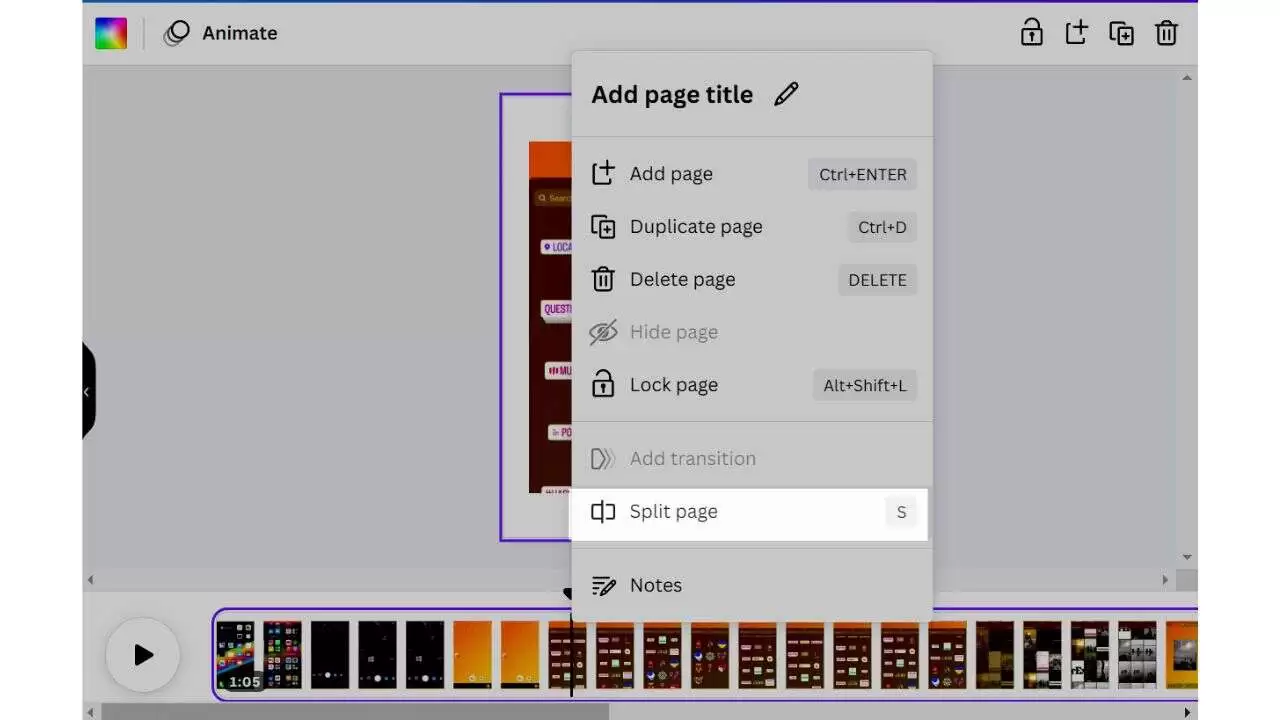The image size is (1280, 720).
Task: Click the trash delete icon in top toolbar
Action: click(1166, 33)
